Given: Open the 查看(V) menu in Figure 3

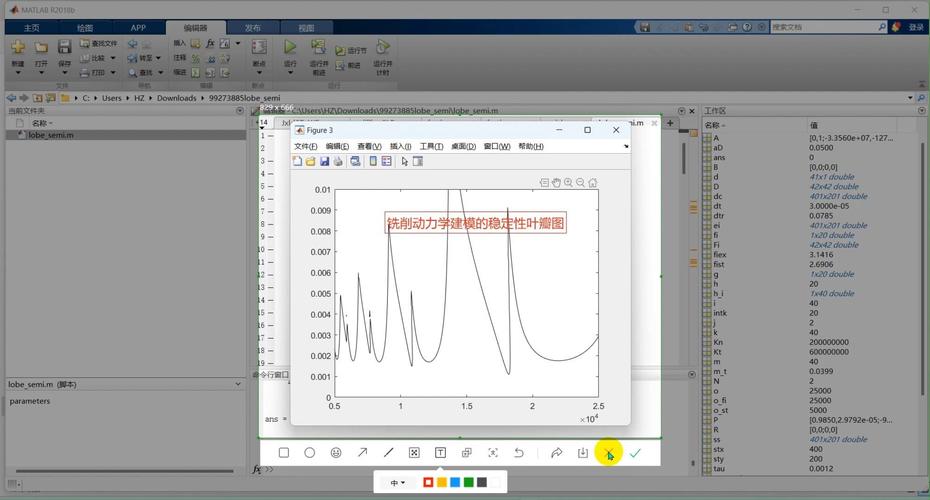Looking at the screenshot, I should click(369, 147).
